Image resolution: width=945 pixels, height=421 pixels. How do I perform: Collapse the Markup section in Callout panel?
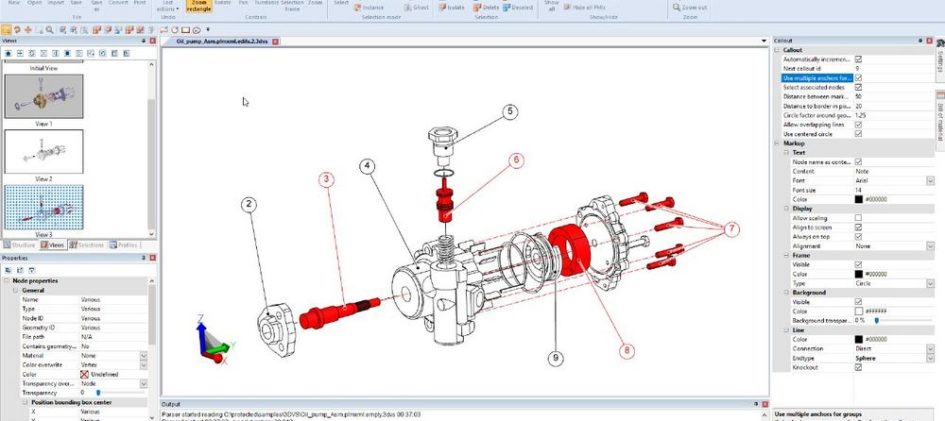coord(776,143)
